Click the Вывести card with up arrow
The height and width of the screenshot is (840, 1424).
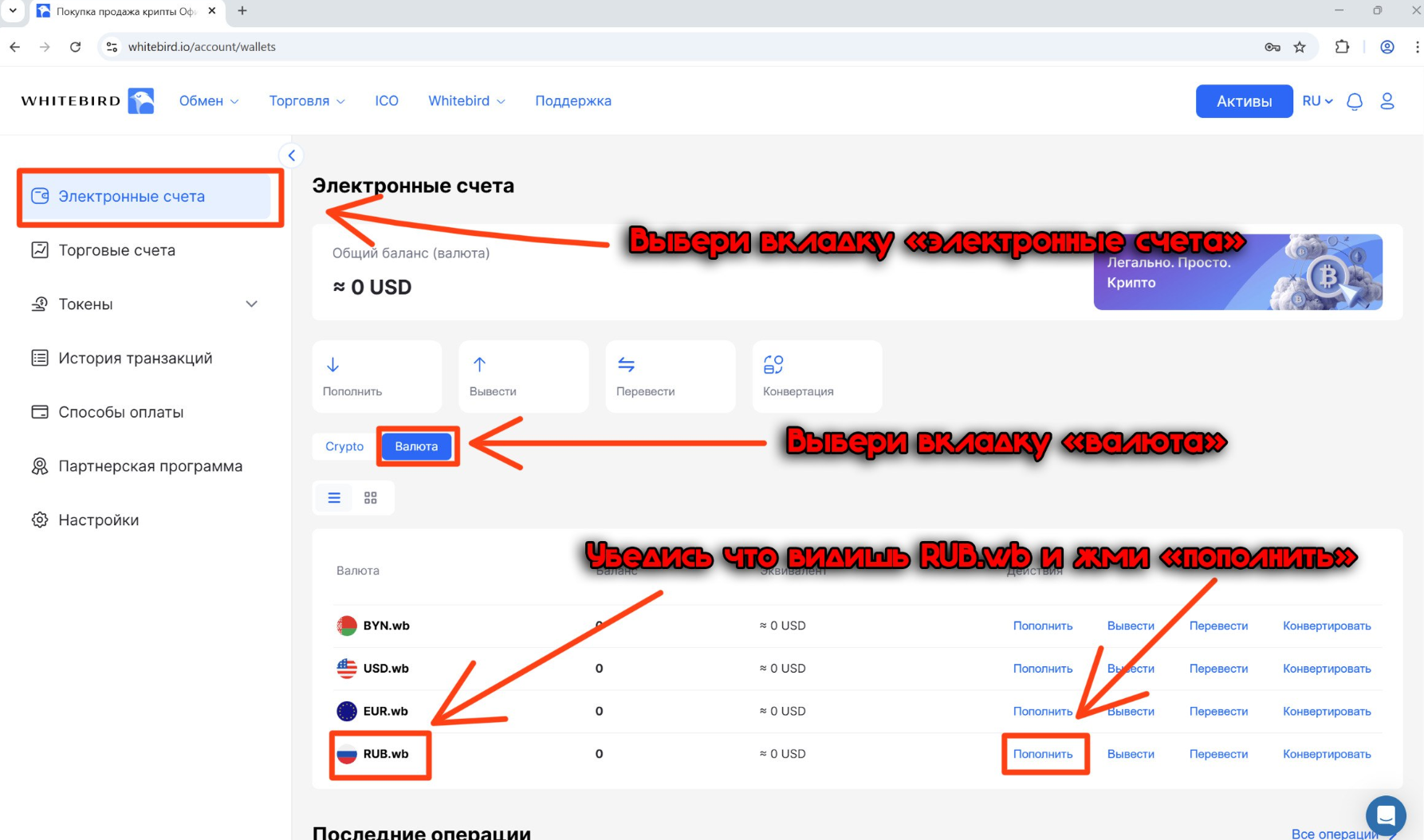coord(524,376)
